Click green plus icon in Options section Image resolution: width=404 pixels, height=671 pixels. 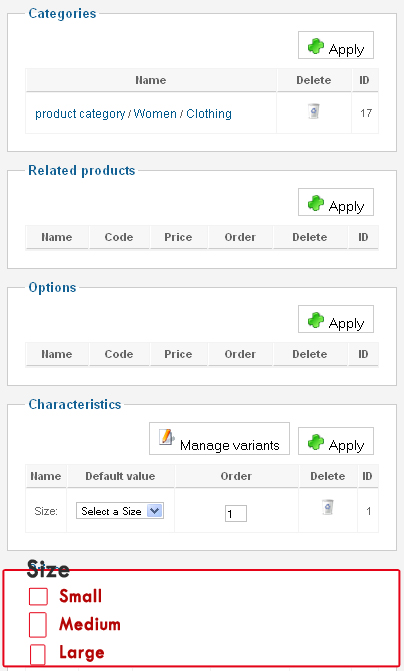316,320
